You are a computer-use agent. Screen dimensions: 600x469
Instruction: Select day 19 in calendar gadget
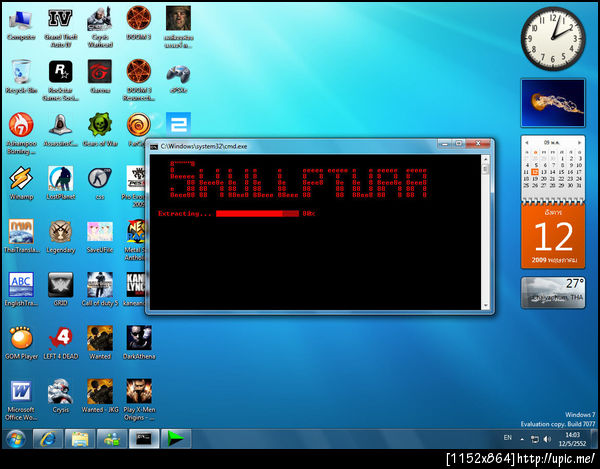coord(535,179)
